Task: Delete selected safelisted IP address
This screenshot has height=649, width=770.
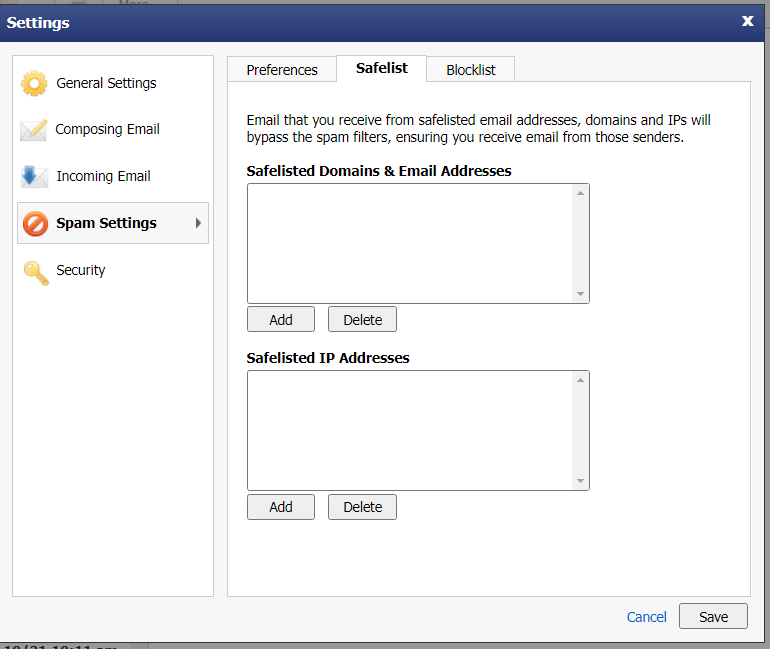Action: pos(362,507)
